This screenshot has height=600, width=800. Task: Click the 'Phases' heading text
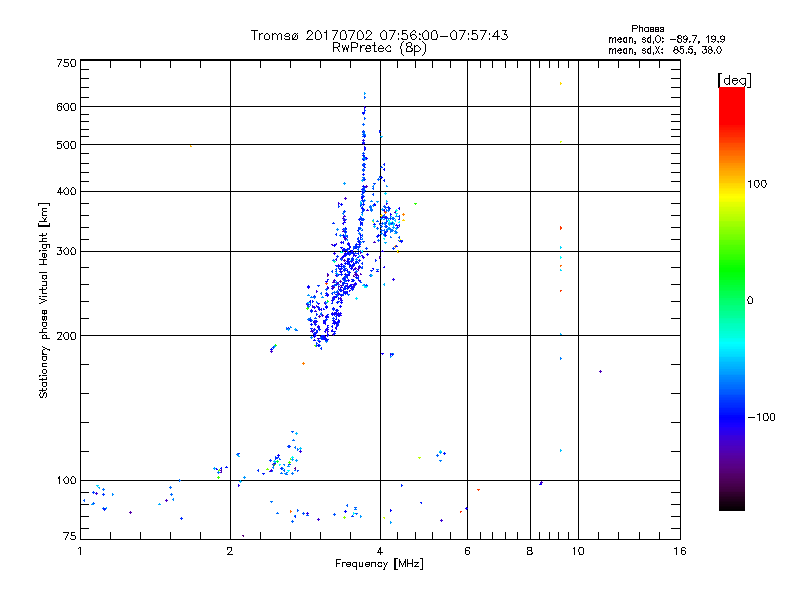point(647,29)
